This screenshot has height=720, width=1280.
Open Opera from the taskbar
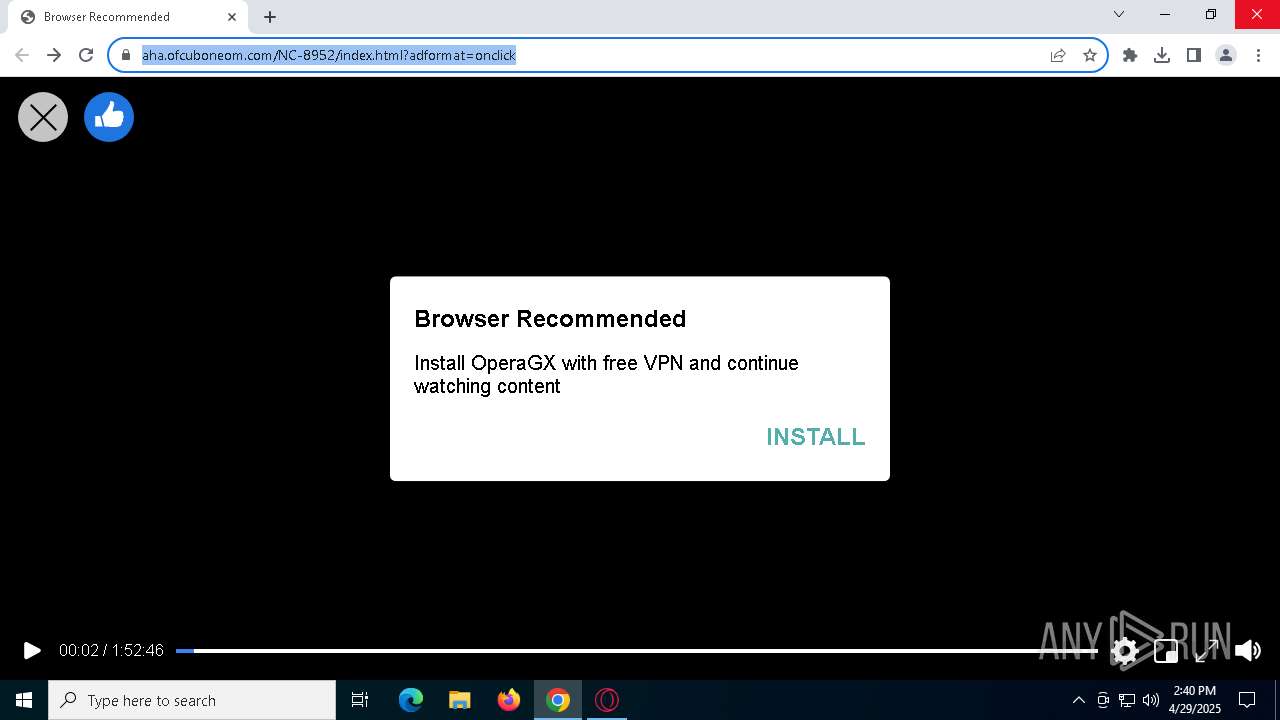click(x=607, y=700)
